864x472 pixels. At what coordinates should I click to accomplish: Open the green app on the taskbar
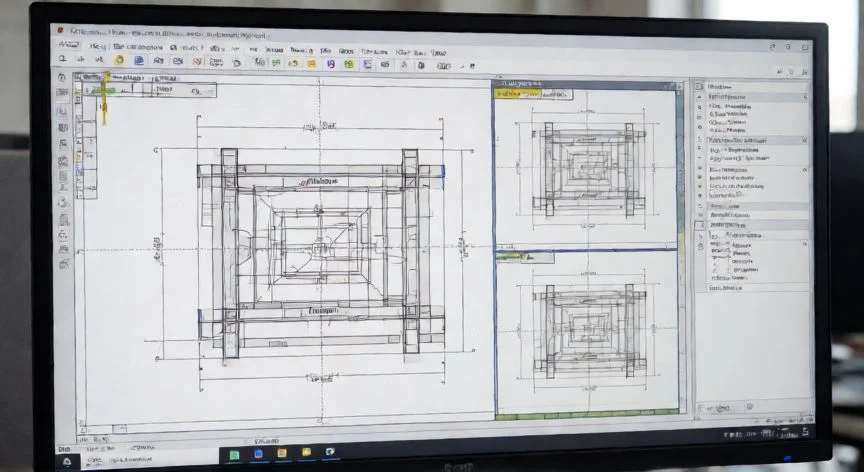pos(234,454)
